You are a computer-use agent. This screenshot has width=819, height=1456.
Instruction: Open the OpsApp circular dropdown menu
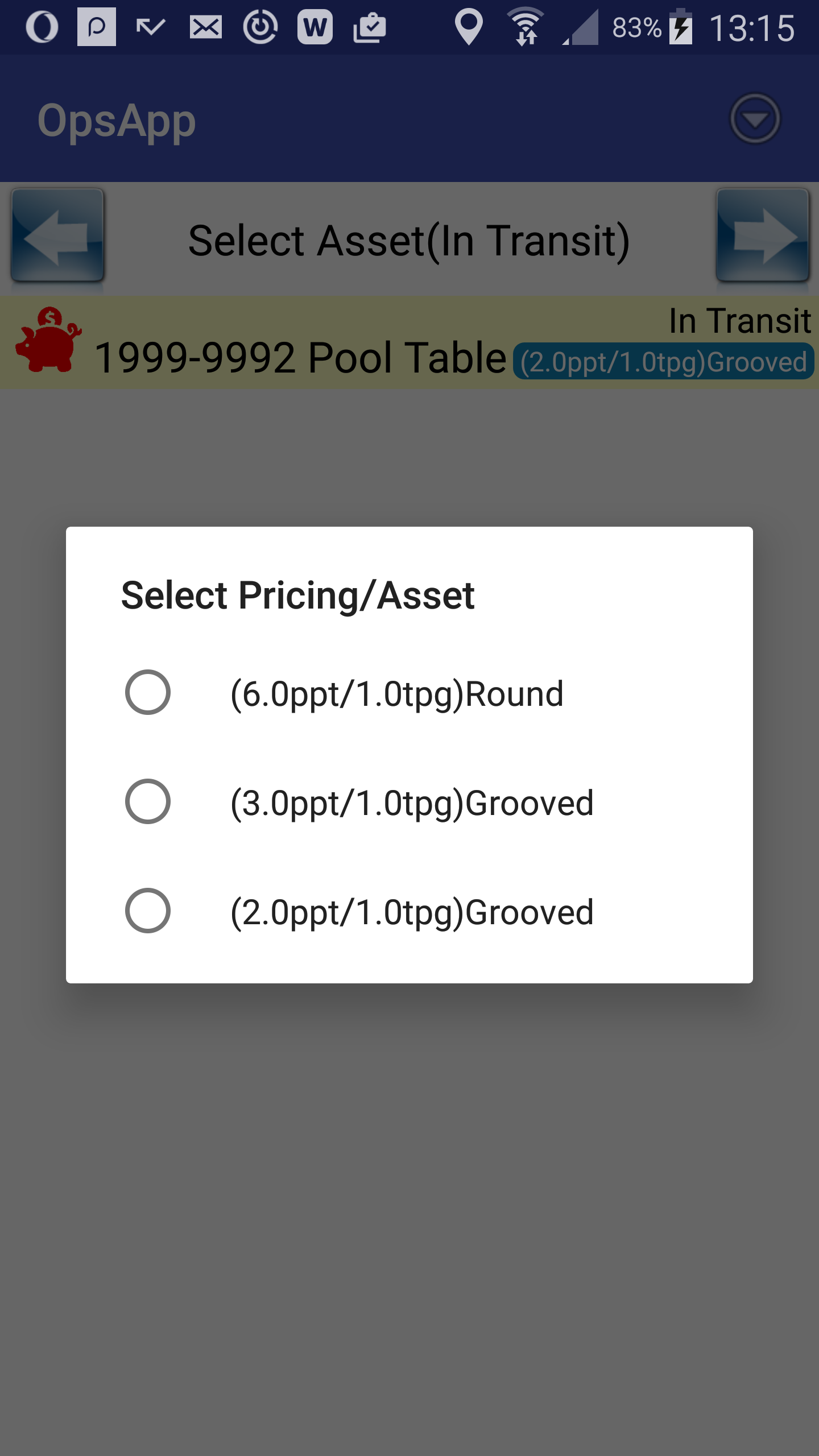755,119
